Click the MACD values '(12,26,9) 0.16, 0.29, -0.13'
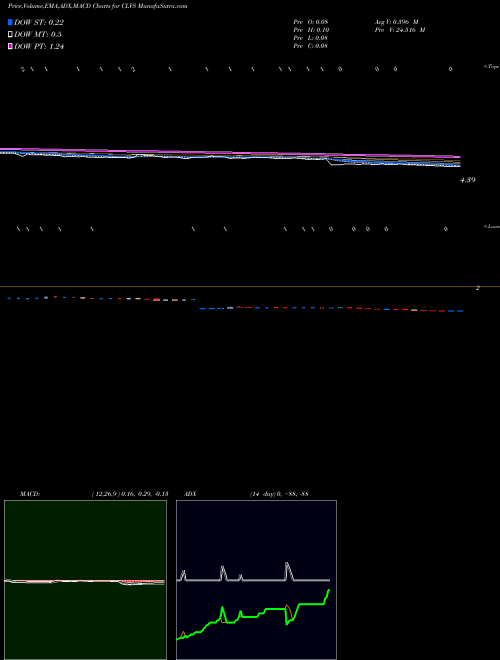The width and height of the screenshot is (500, 660). coord(130,494)
